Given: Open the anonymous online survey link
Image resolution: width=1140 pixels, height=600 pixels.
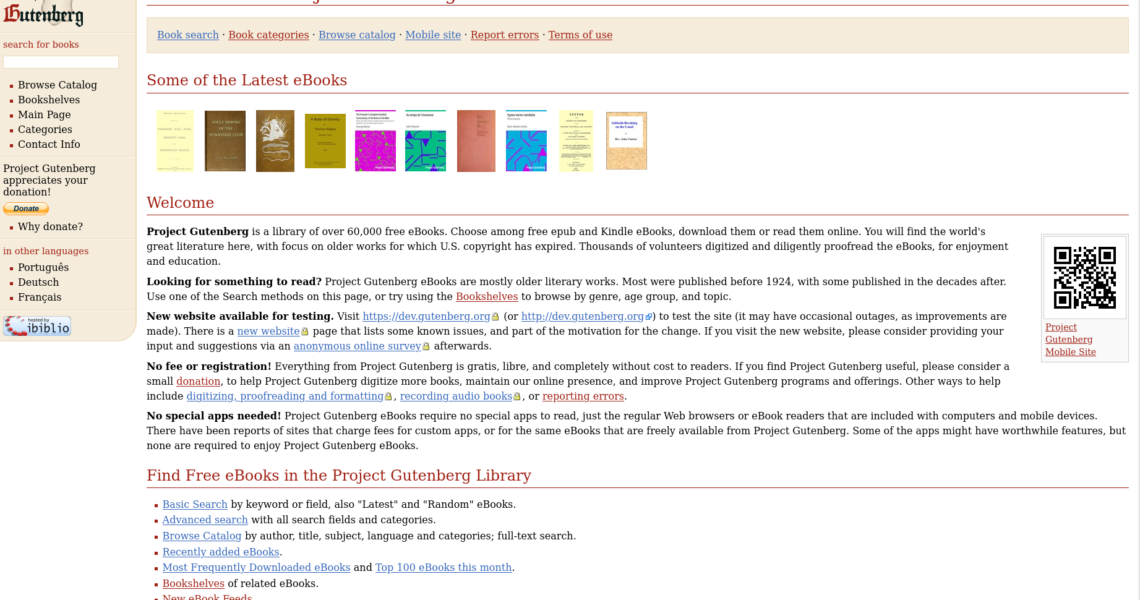Looking at the screenshot, I should [x=357, y=347].
